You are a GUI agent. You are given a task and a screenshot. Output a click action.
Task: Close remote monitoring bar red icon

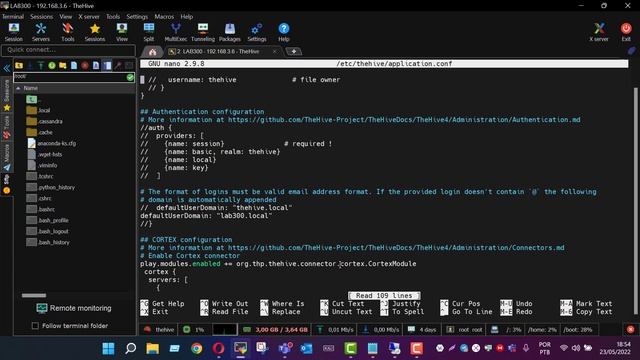[x=631, y=329]
